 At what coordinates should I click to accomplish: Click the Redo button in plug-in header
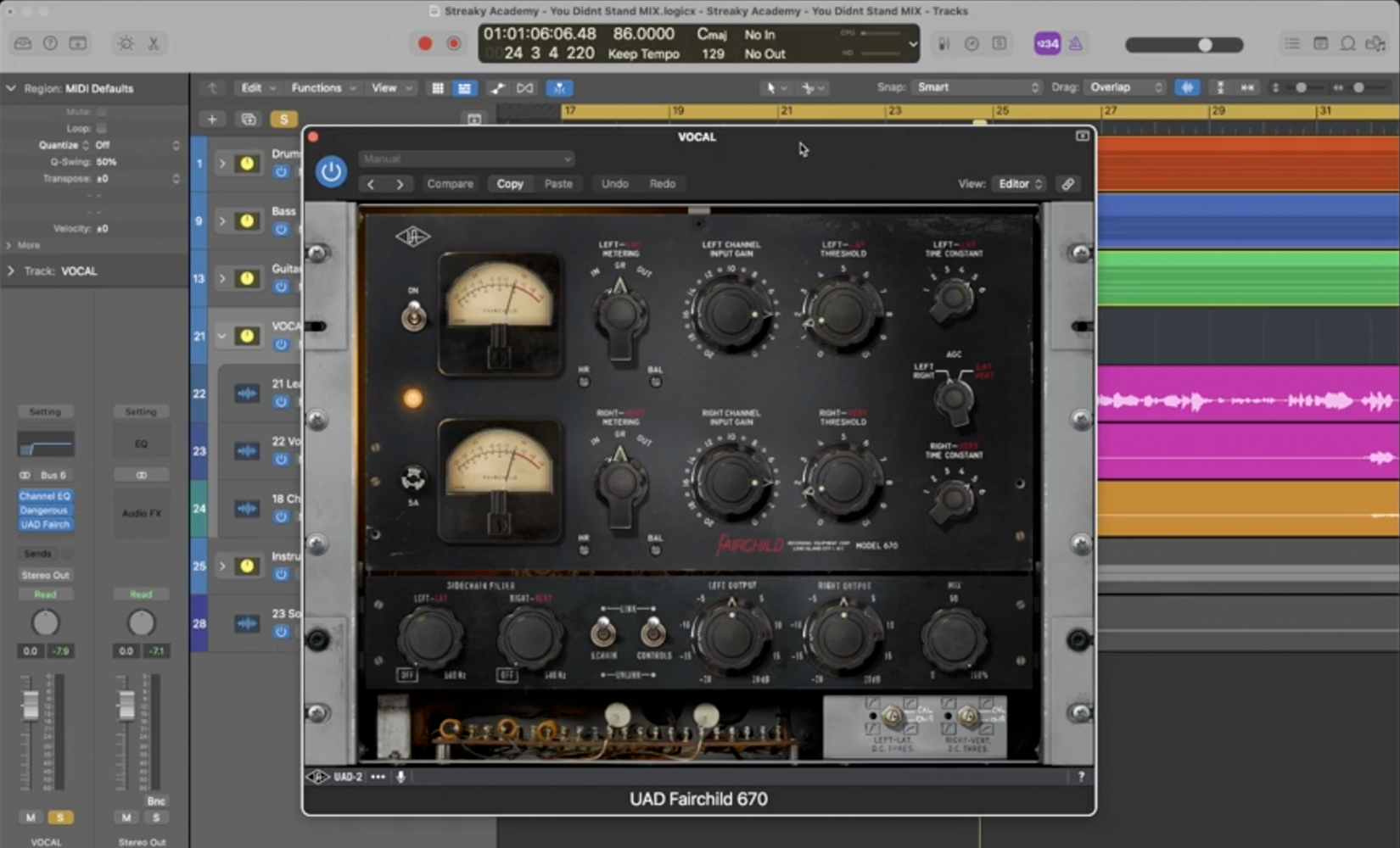tap(663, 184)
